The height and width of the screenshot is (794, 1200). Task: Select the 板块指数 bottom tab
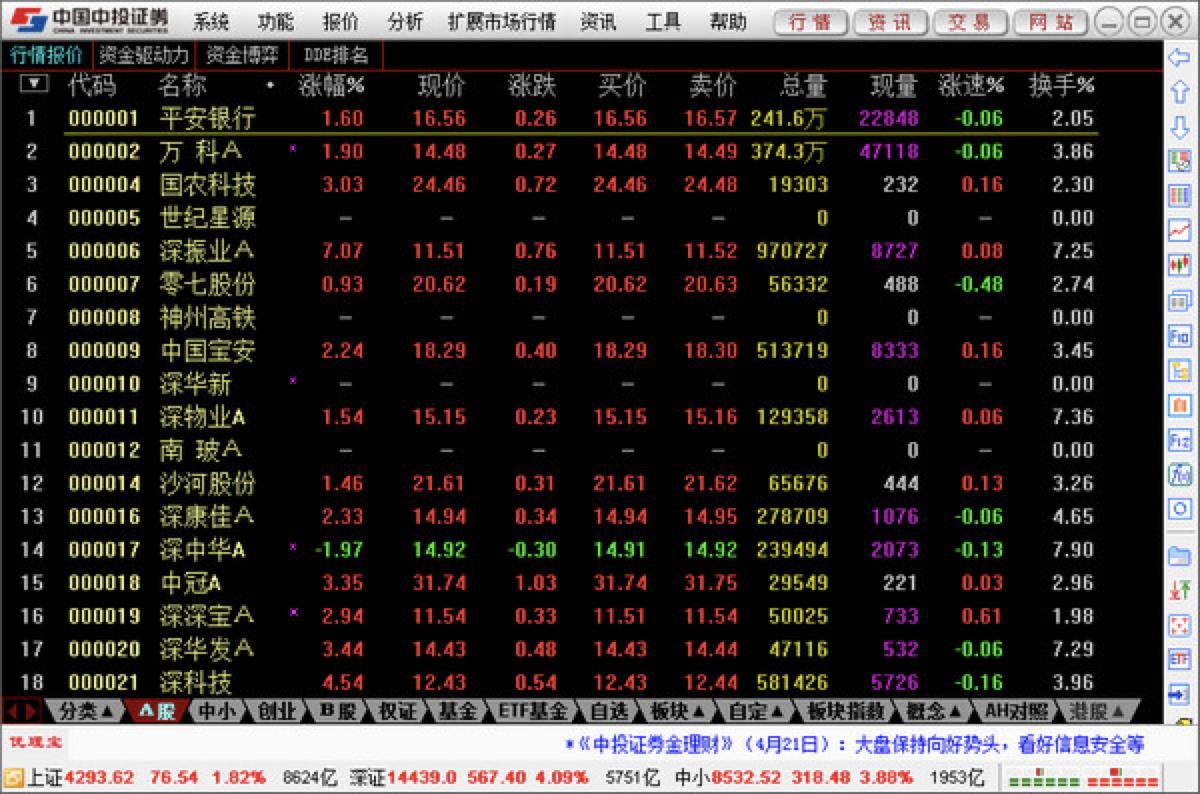pyautogui.click(x=846, y=711)
